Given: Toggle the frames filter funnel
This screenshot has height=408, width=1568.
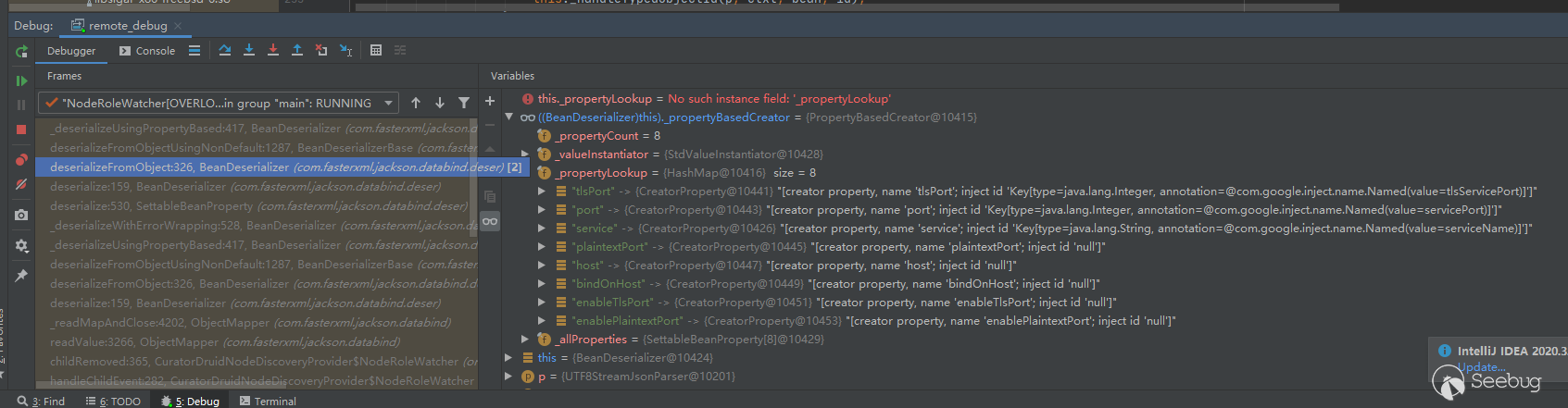Looking at the screenshot, I should (x=464, y=103).
